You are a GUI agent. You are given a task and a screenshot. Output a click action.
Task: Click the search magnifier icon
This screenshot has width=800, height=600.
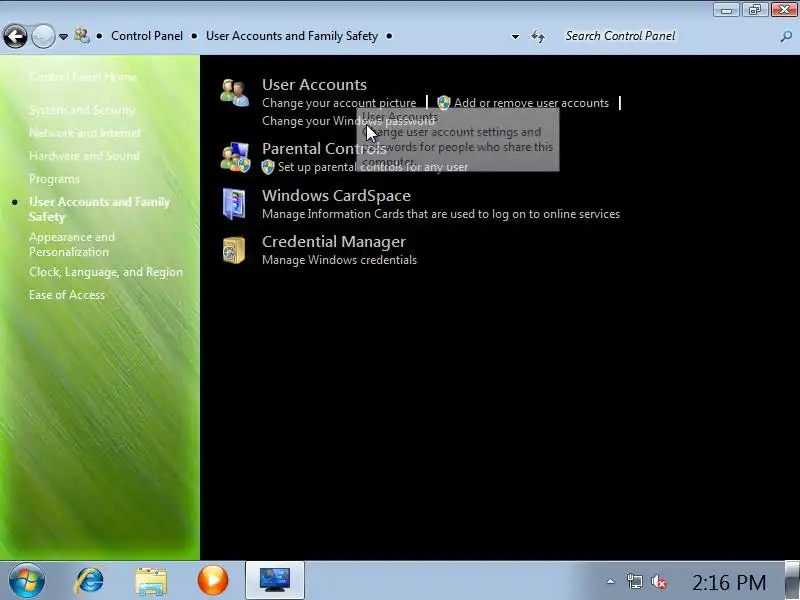point(786,36)
